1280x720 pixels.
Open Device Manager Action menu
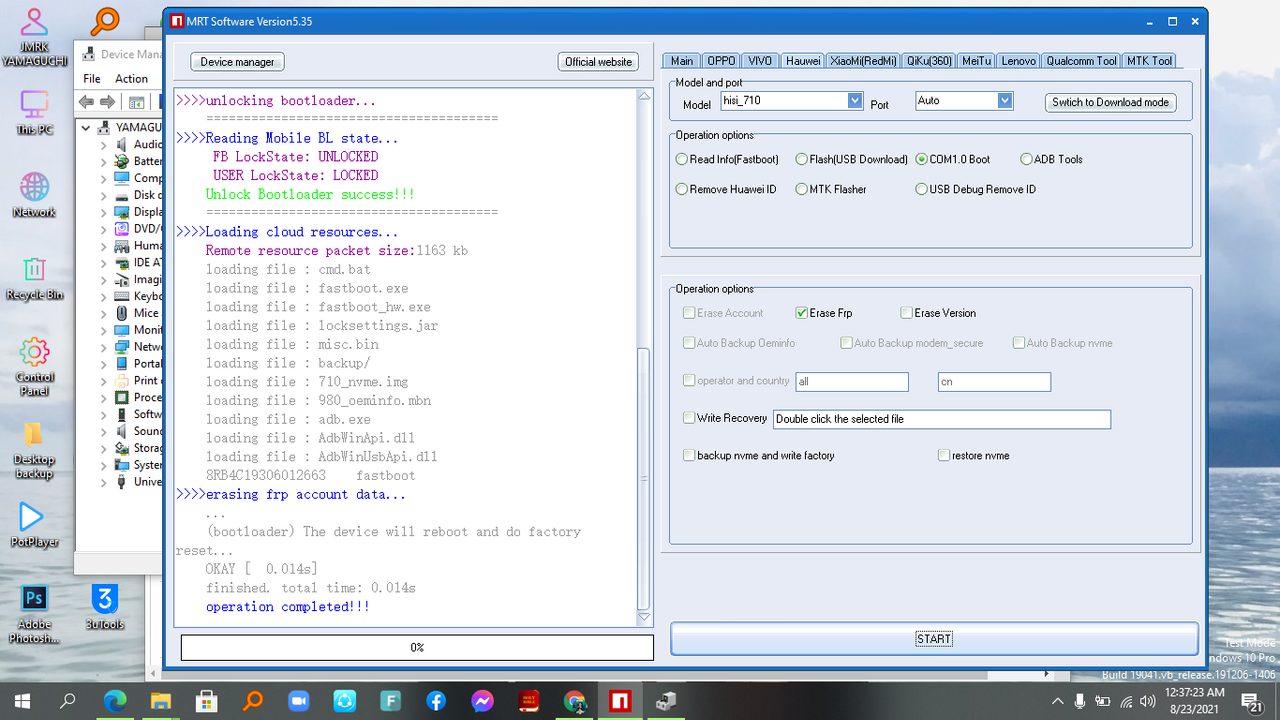pos(131,78)
